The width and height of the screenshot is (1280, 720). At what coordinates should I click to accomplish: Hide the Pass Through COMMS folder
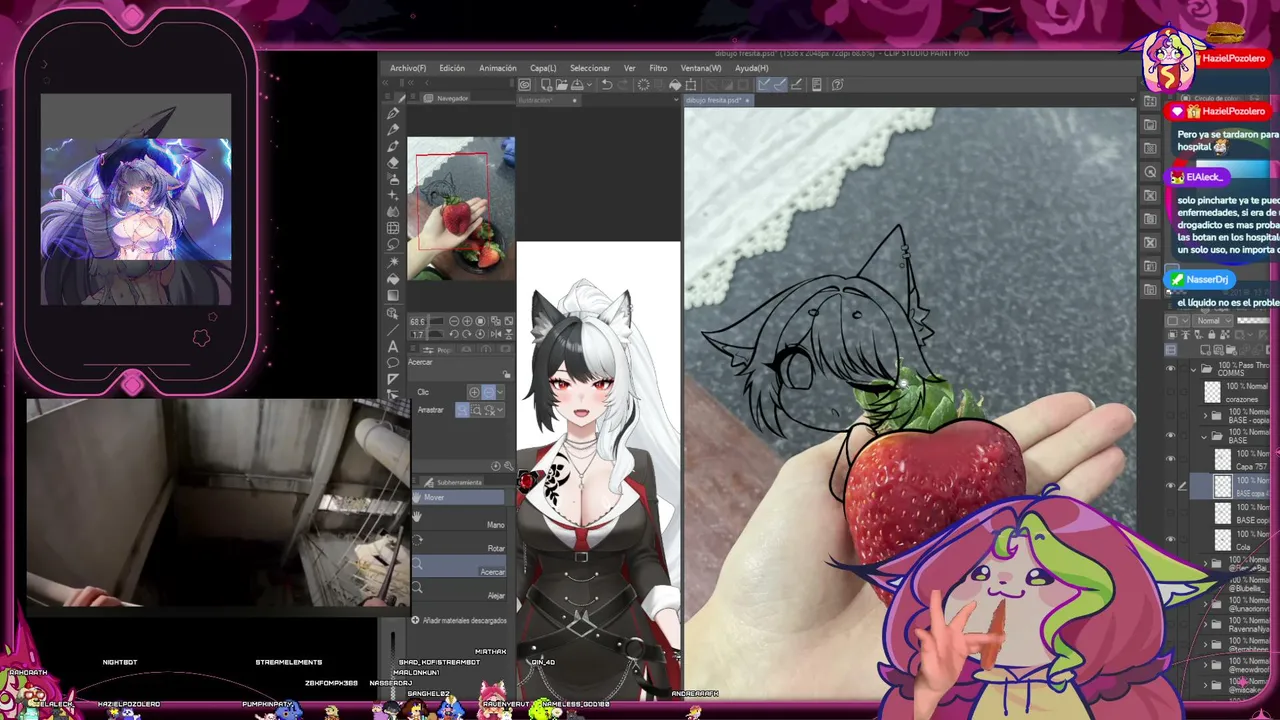(x=1171, y=368)
